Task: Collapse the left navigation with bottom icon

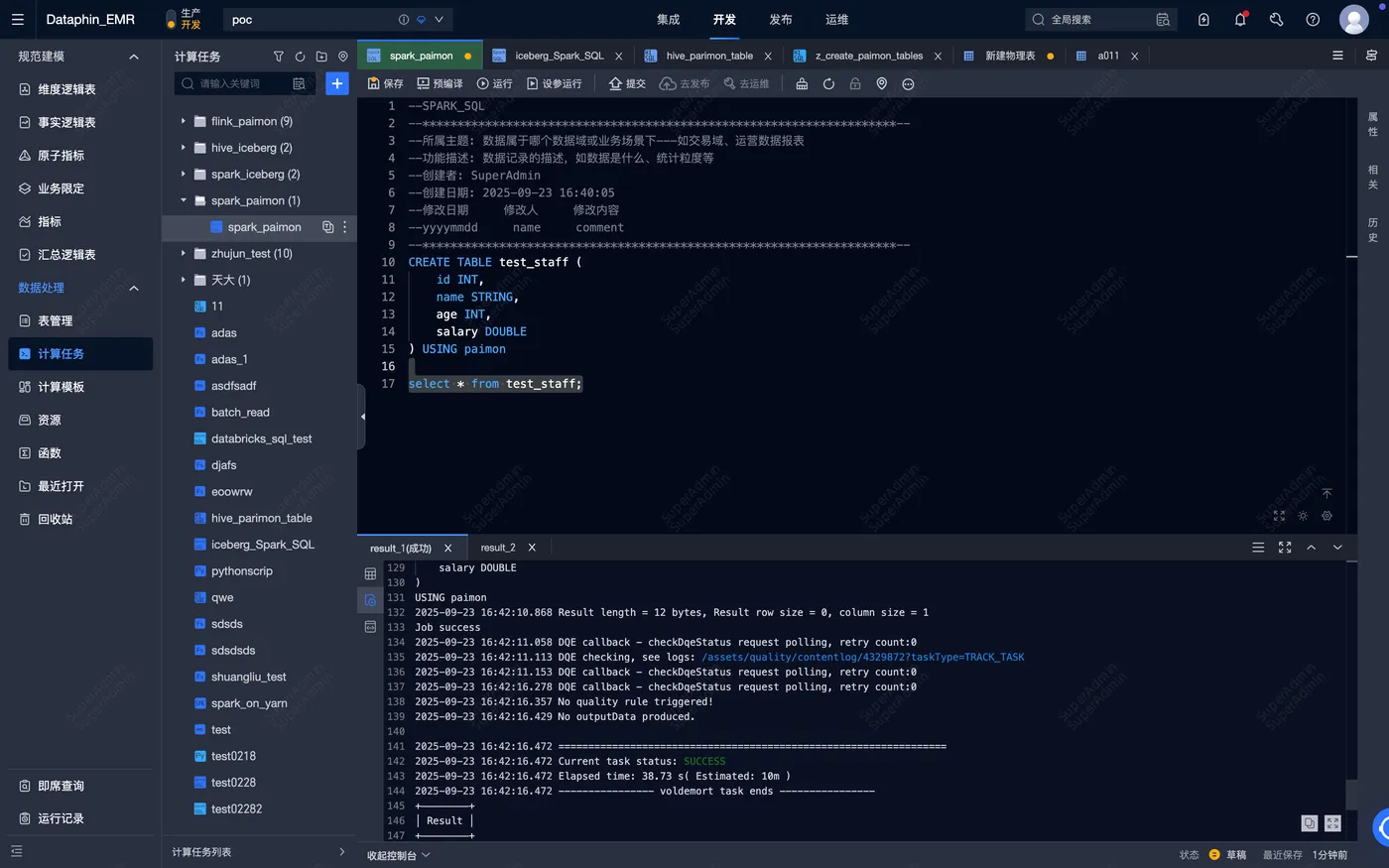Action: pos(17,851)
